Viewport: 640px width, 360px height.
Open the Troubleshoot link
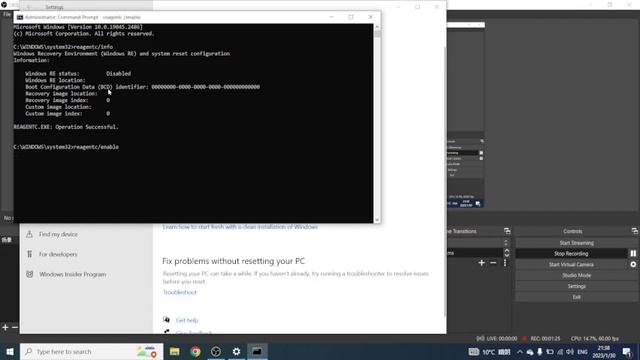[x=180, y=292]
